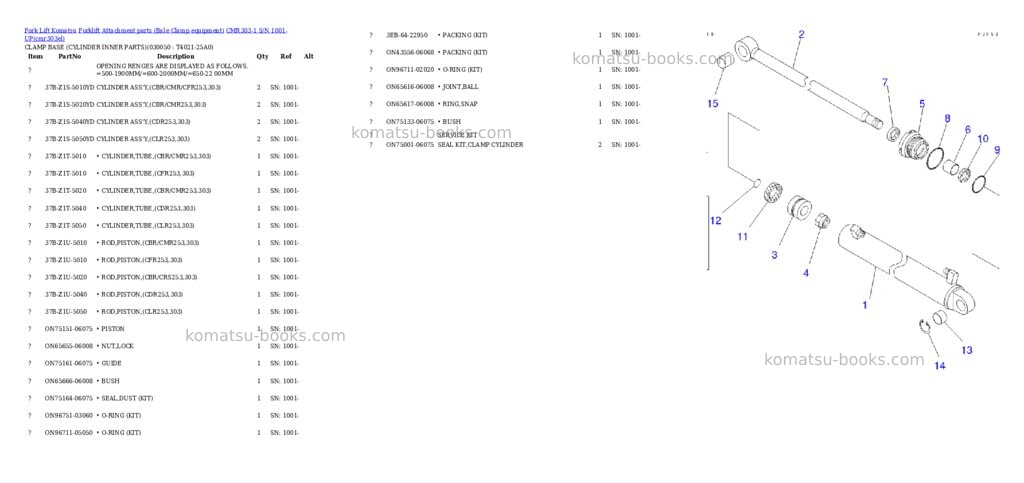Select part number ON75133-06075

(x=409, y=122)
